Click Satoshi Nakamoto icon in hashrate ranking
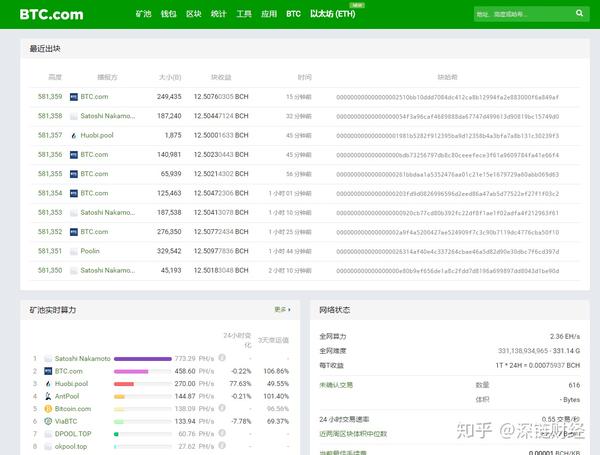This screenshot has height=455, width=600. click(48, 359)
